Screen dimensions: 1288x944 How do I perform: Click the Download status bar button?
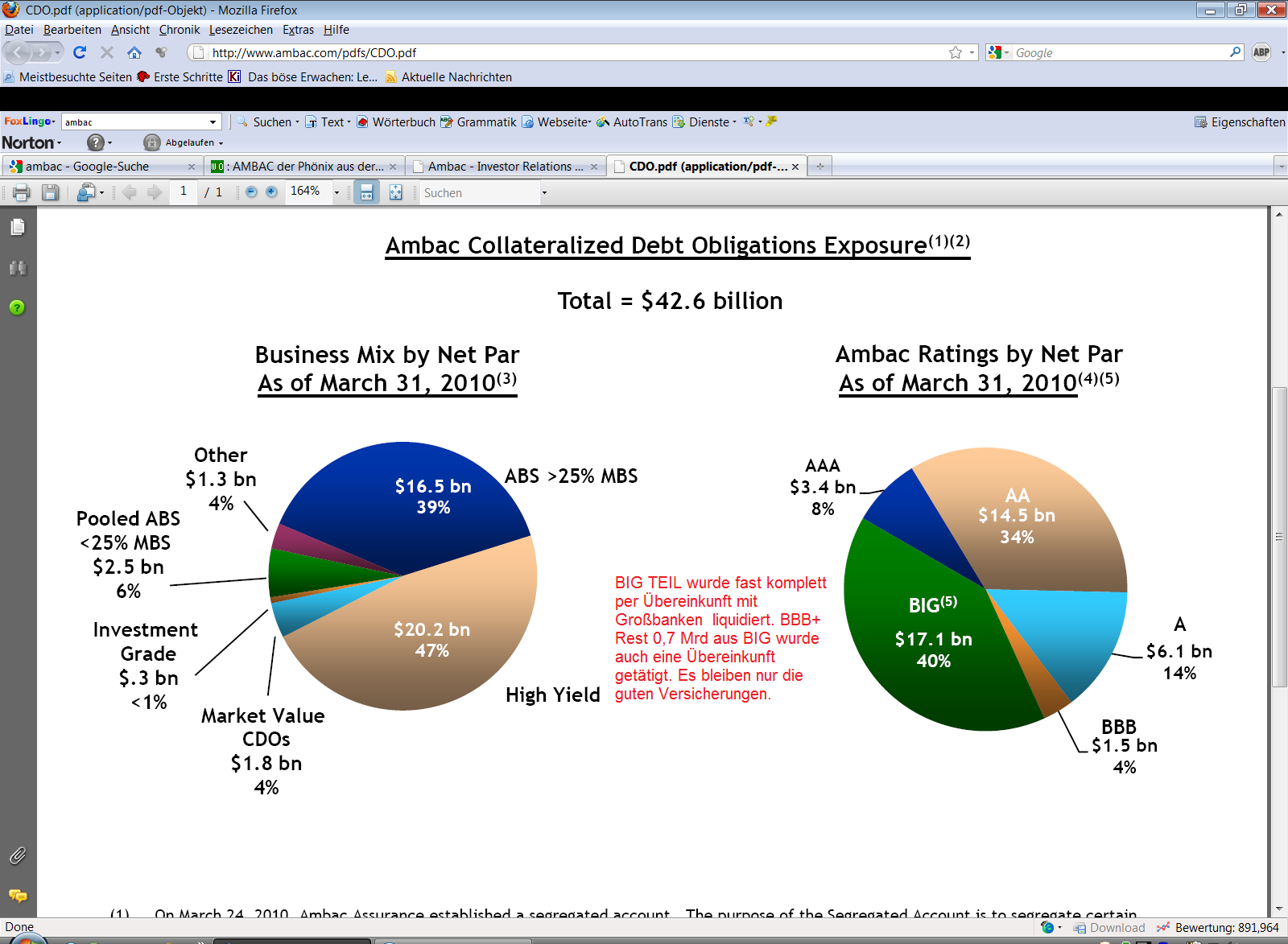click(1109, 928)
